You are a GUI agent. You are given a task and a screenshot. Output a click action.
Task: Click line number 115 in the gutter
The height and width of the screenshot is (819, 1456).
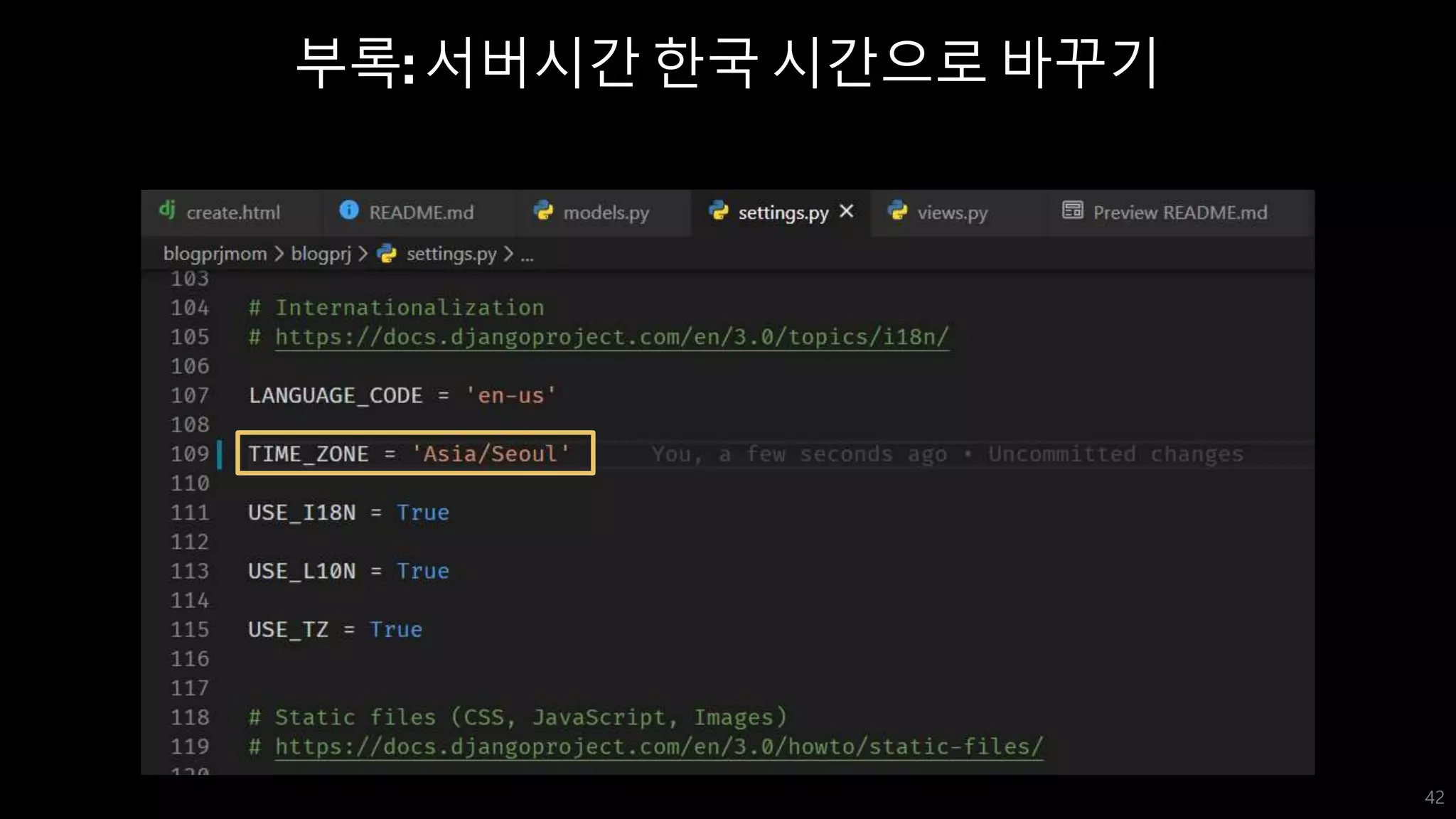point(190,629)
